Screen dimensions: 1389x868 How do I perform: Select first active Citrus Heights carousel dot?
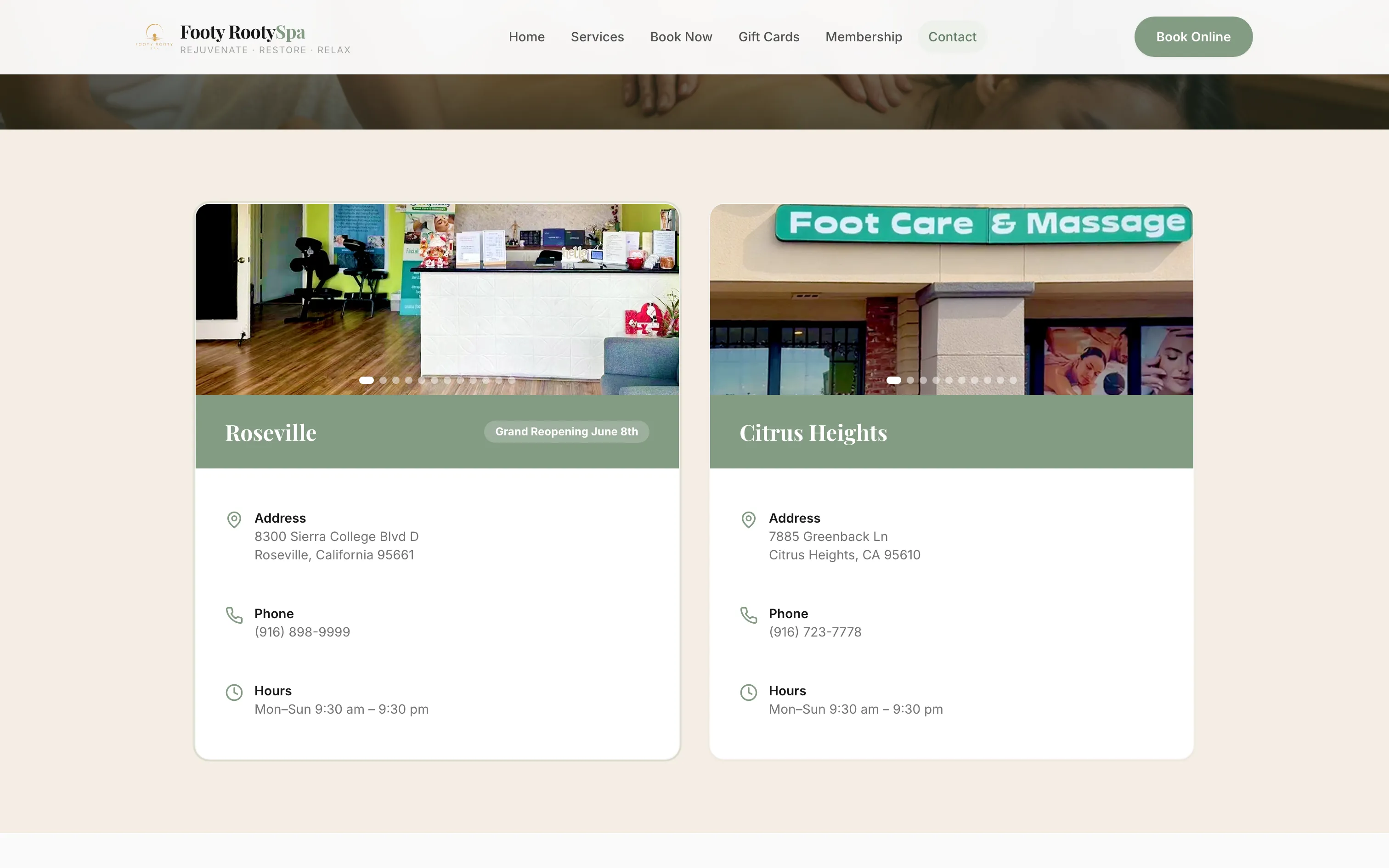point(893,380)
